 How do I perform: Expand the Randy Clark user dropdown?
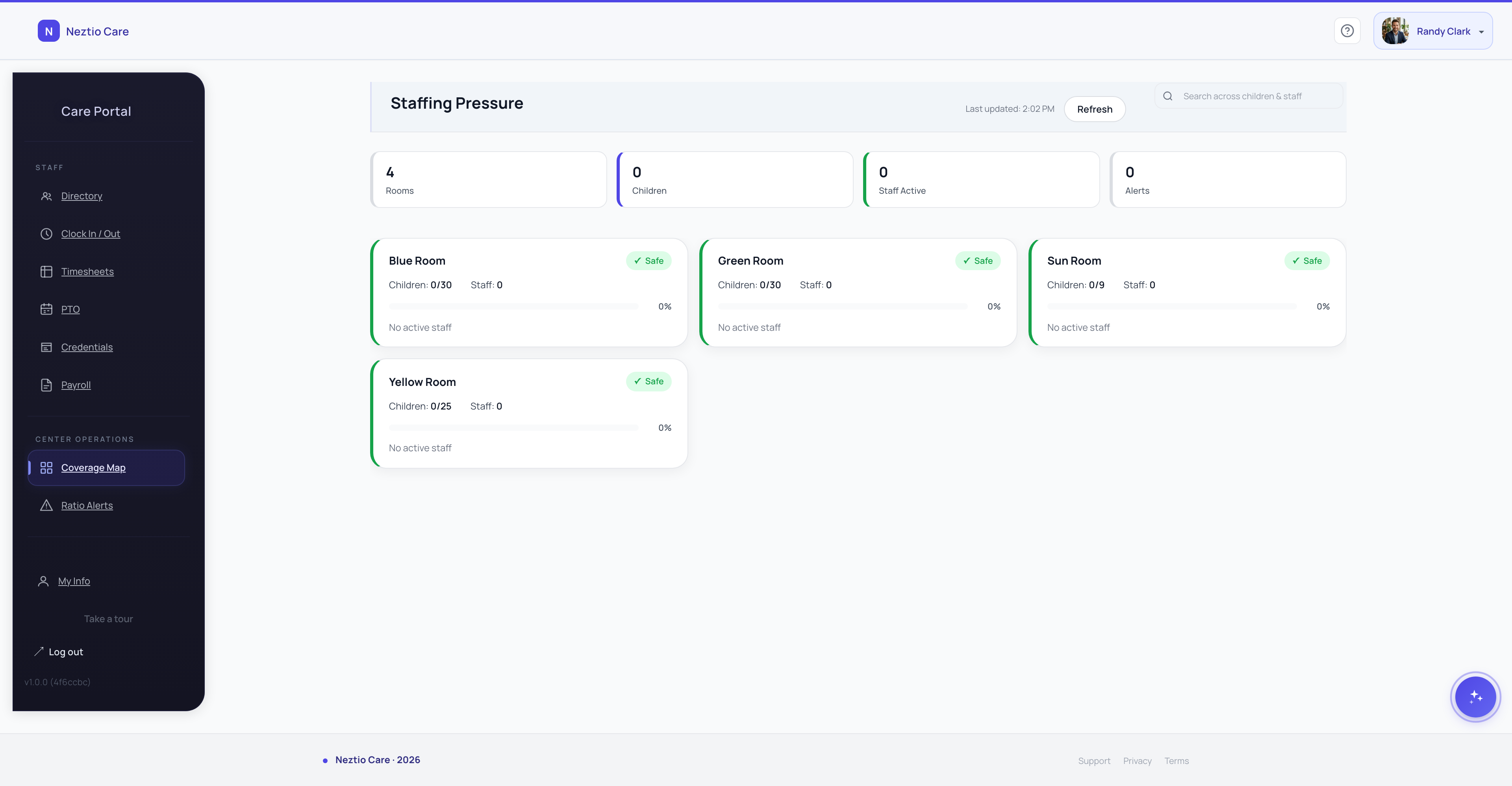click(x=1433, y=31)
